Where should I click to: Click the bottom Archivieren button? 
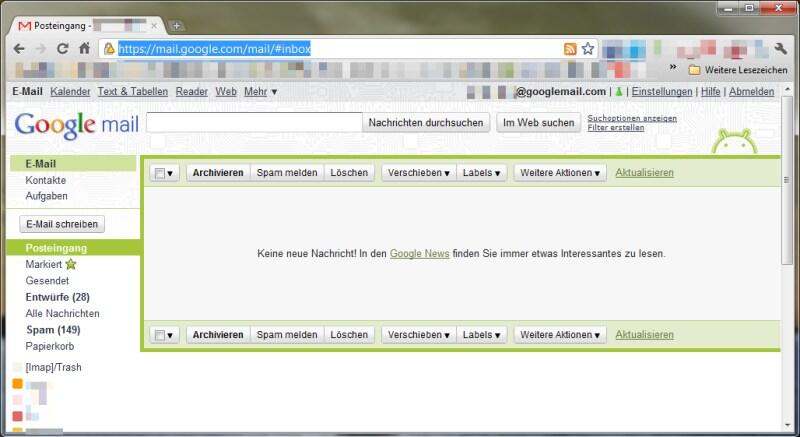(218, 335)
